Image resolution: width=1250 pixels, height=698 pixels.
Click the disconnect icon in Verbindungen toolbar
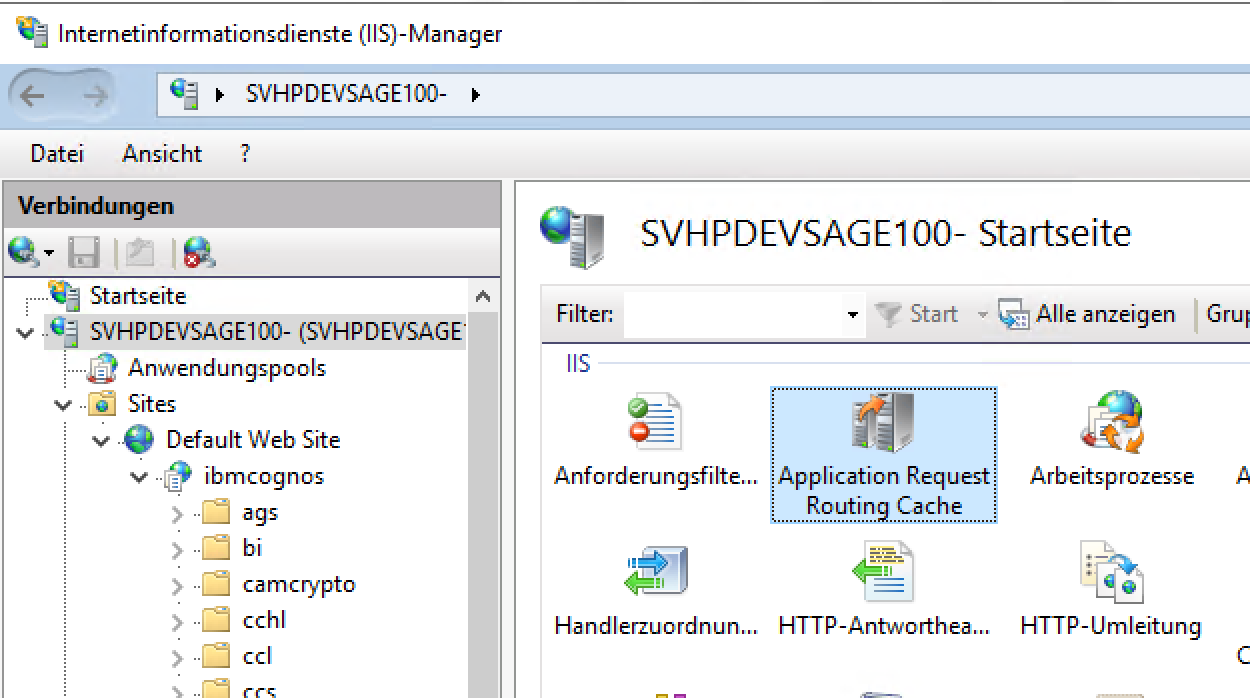click(x=198, y=252)
